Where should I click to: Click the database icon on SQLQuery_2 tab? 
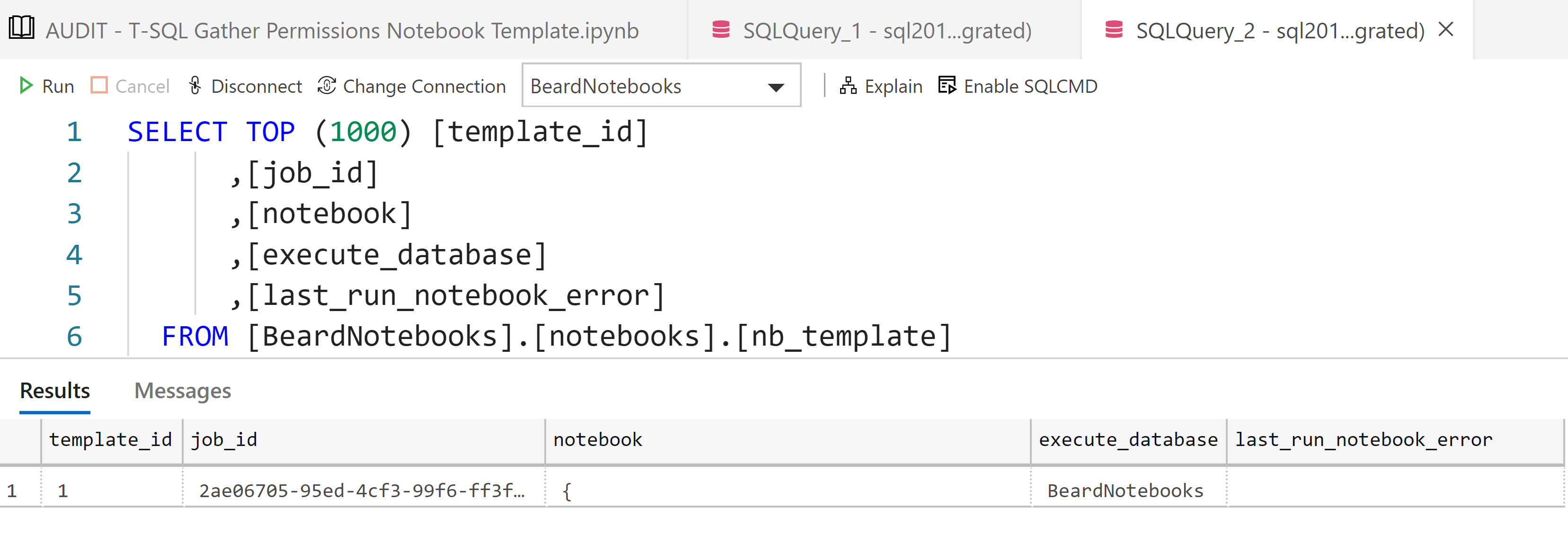1113,29
